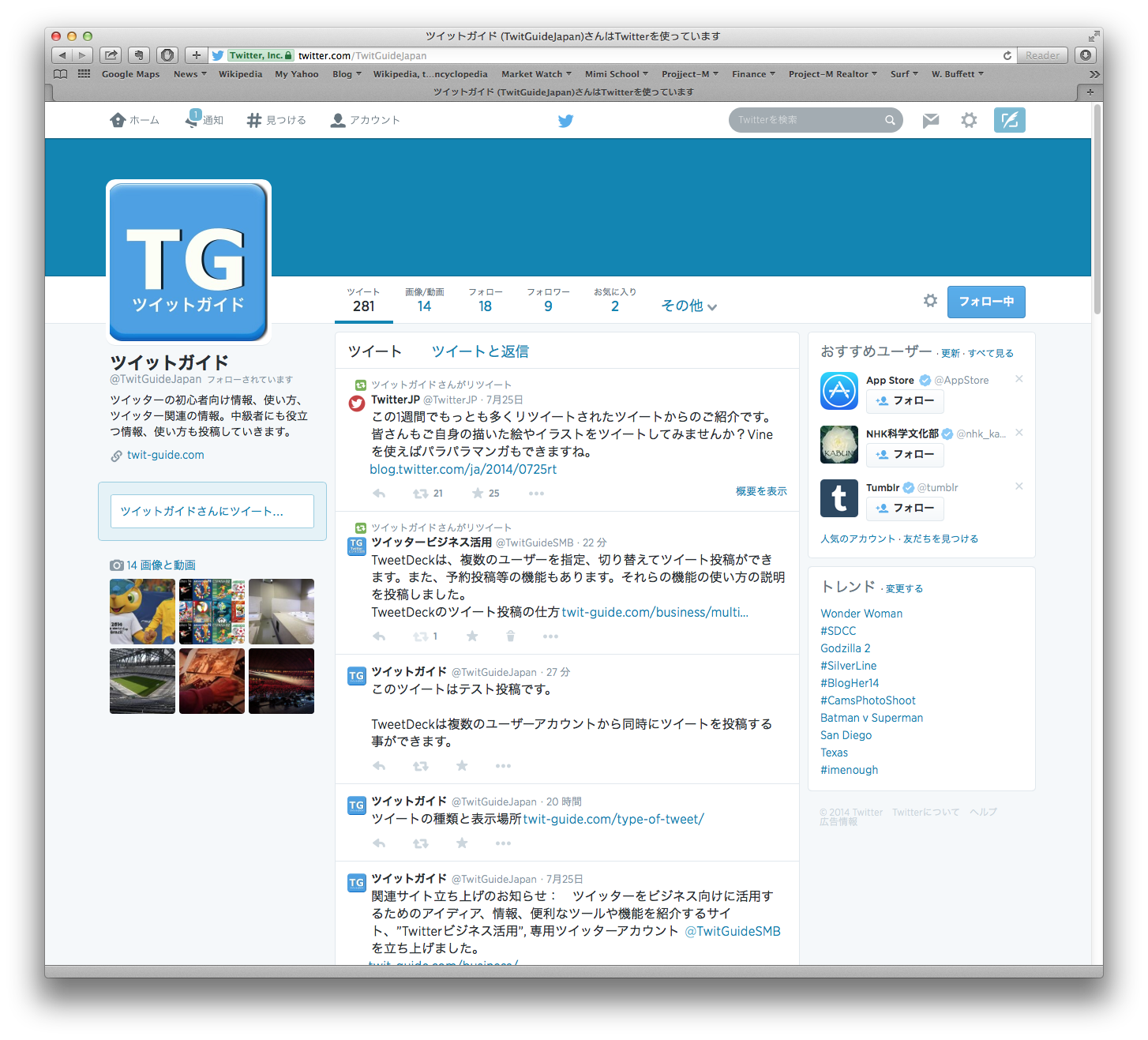Open Safari reading list bookmarks icon

click(60, 74)
